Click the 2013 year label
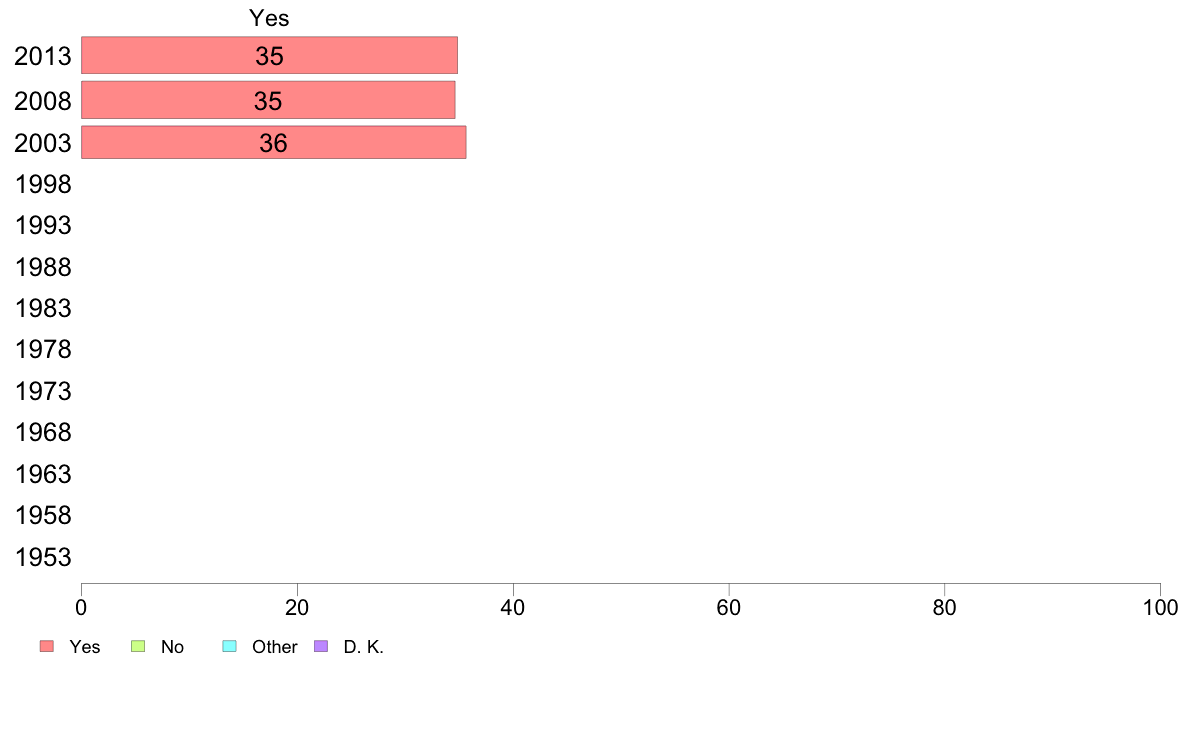Image resolution: width=1188 pixels, height=736 pixels. click(x=43, y=56)
